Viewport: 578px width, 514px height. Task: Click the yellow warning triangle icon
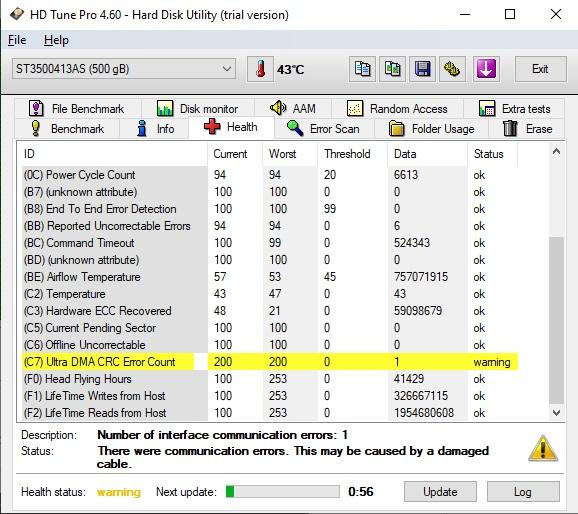[543, 448]
